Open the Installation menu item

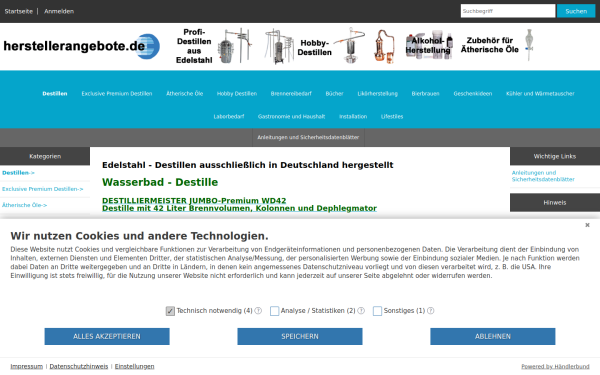pos(353,117)
